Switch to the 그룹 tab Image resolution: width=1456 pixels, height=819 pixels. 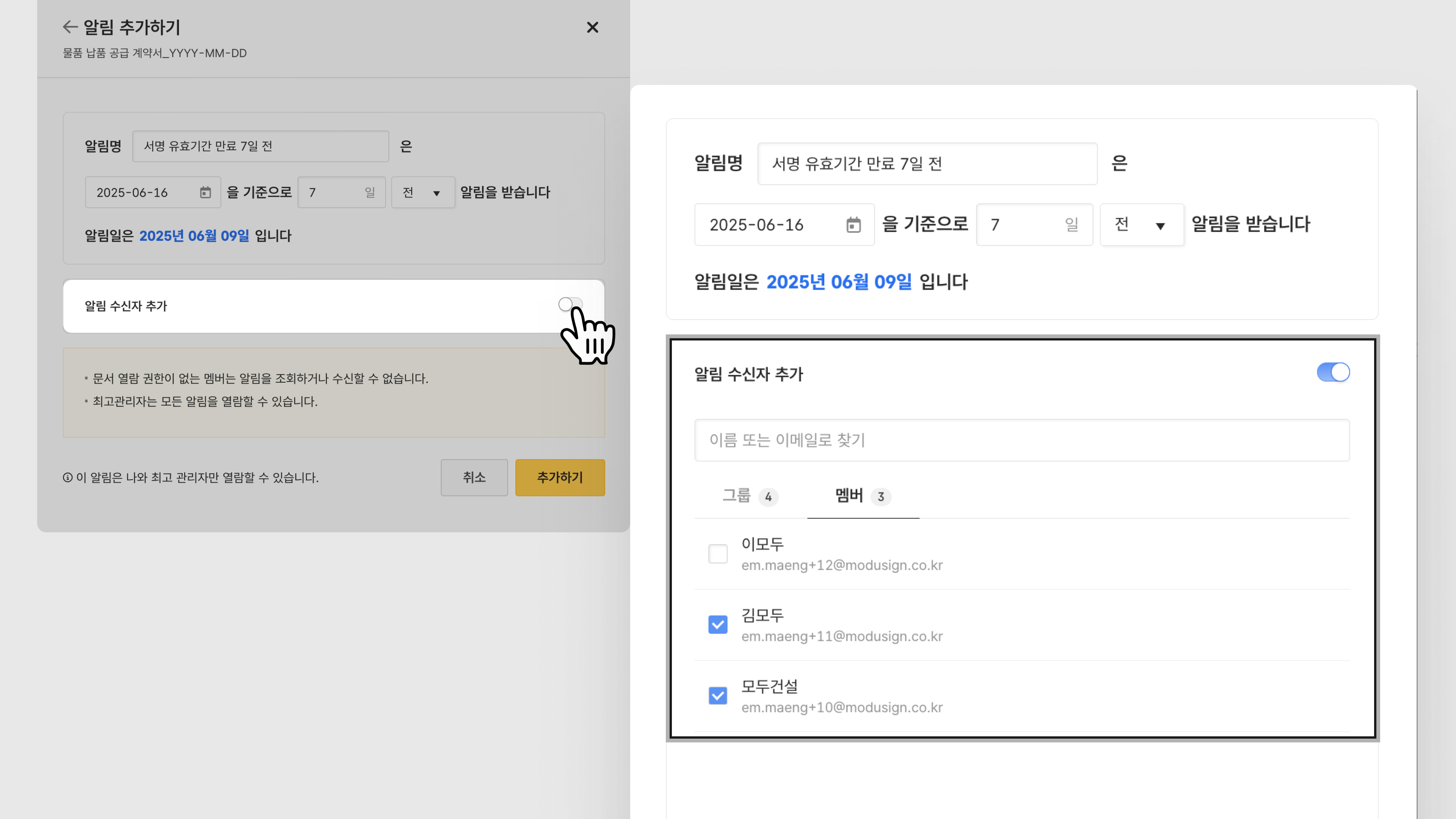(750, 496)
